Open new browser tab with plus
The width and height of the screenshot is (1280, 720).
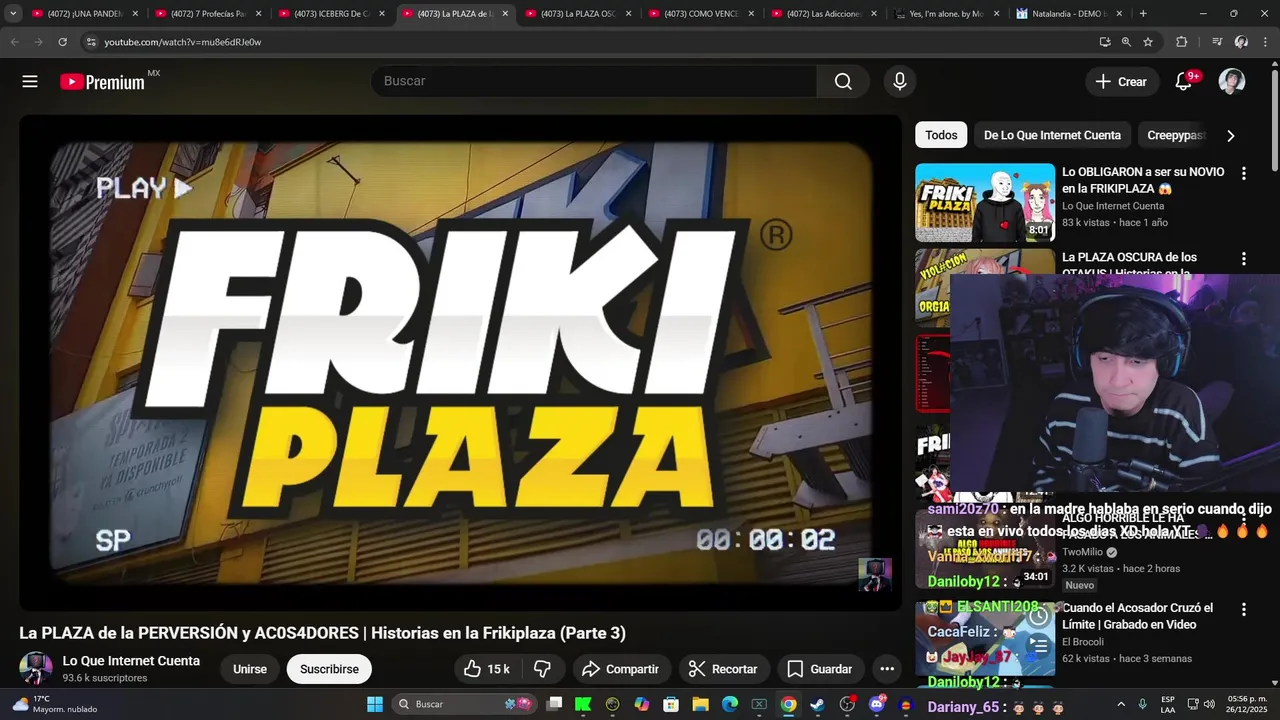(1143, 14)
